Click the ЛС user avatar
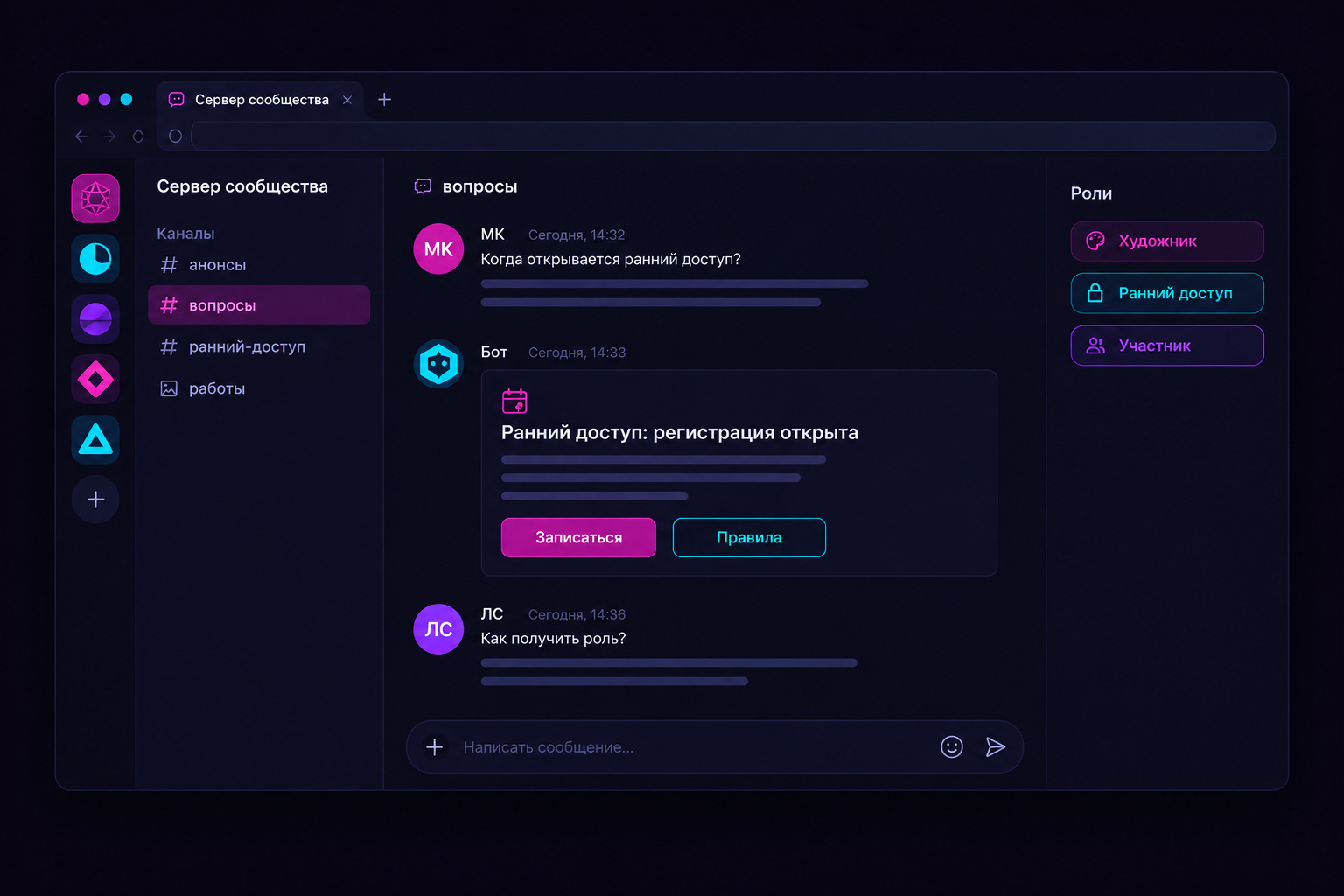Screen dimensions: 1344x896 click(x=438, y=629)
